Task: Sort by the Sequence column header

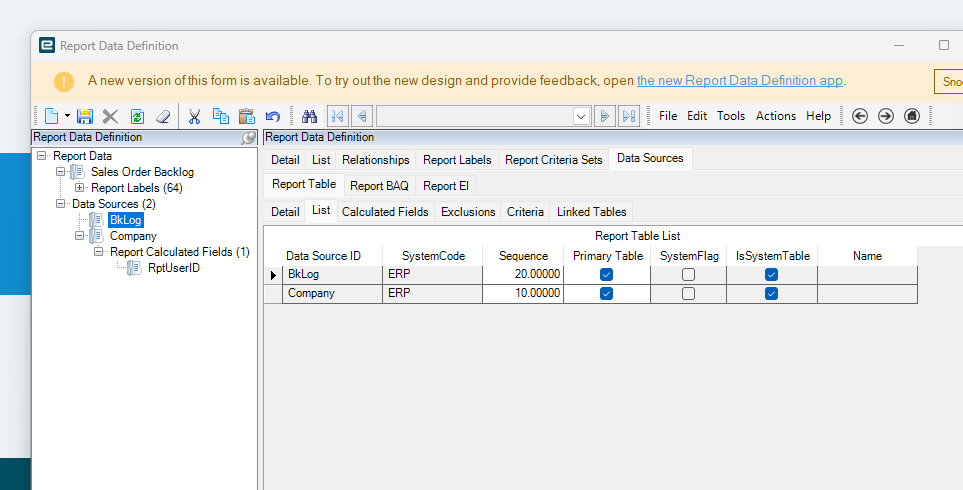Action: (523, 256)
